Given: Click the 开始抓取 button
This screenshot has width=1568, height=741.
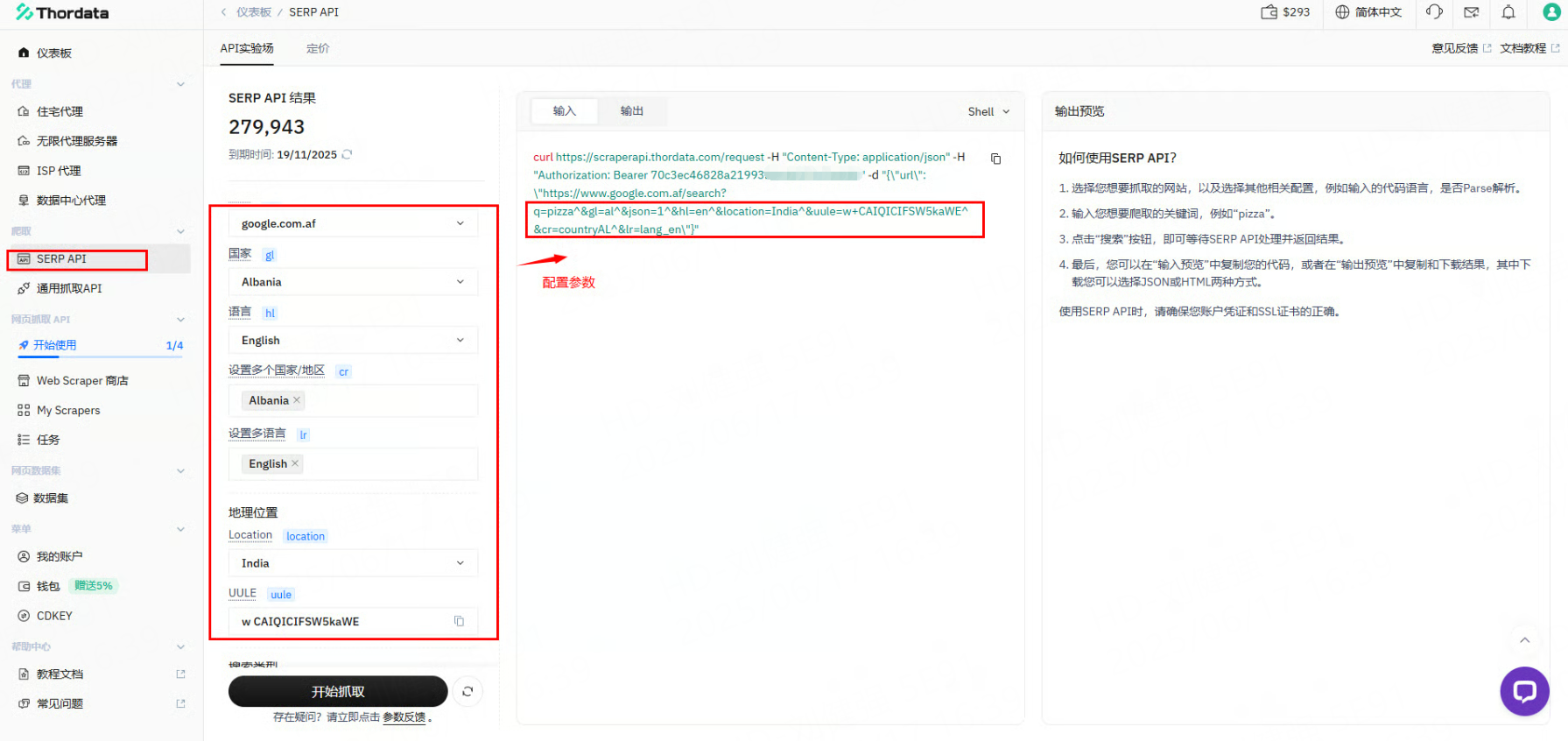Looking at the screenshot, I should pyautogui.click(x=338, y=691).
